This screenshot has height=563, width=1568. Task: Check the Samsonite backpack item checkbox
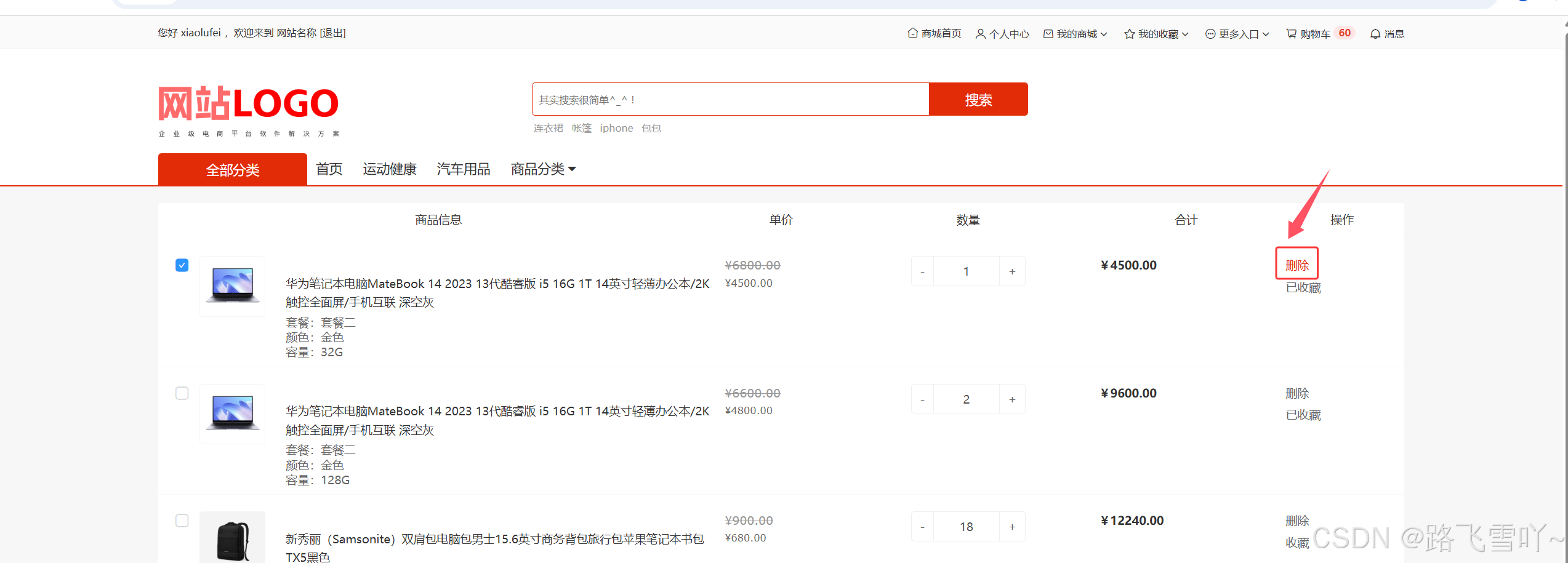point(182,521)
